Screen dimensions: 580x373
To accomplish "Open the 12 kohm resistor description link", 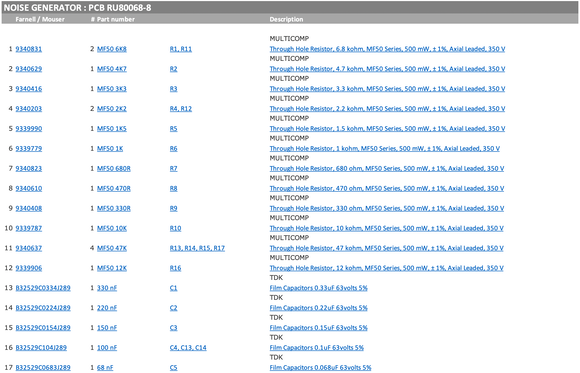I will (387, 269).
